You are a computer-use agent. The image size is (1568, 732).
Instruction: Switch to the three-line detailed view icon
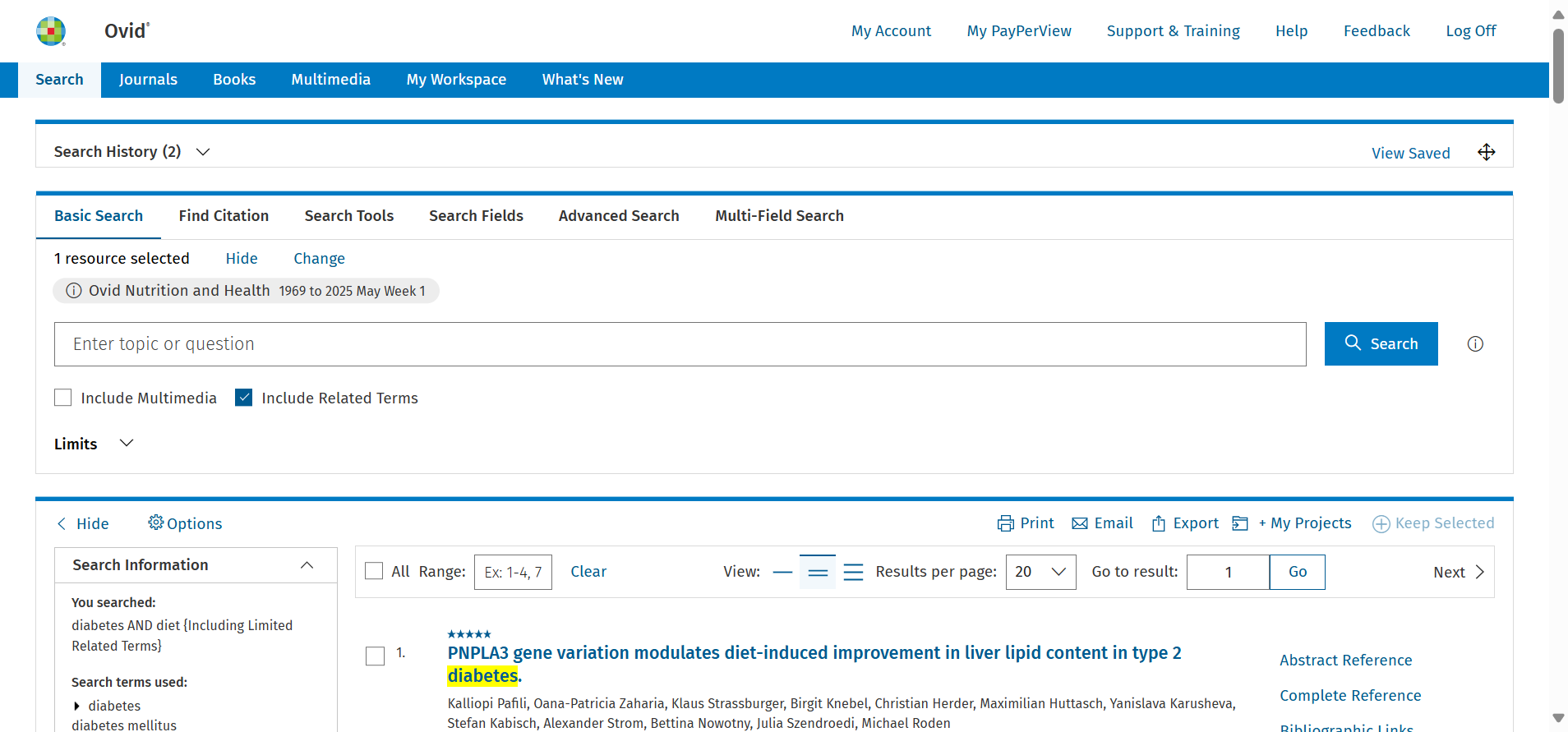pyautogui.click(x=854, y=572)
